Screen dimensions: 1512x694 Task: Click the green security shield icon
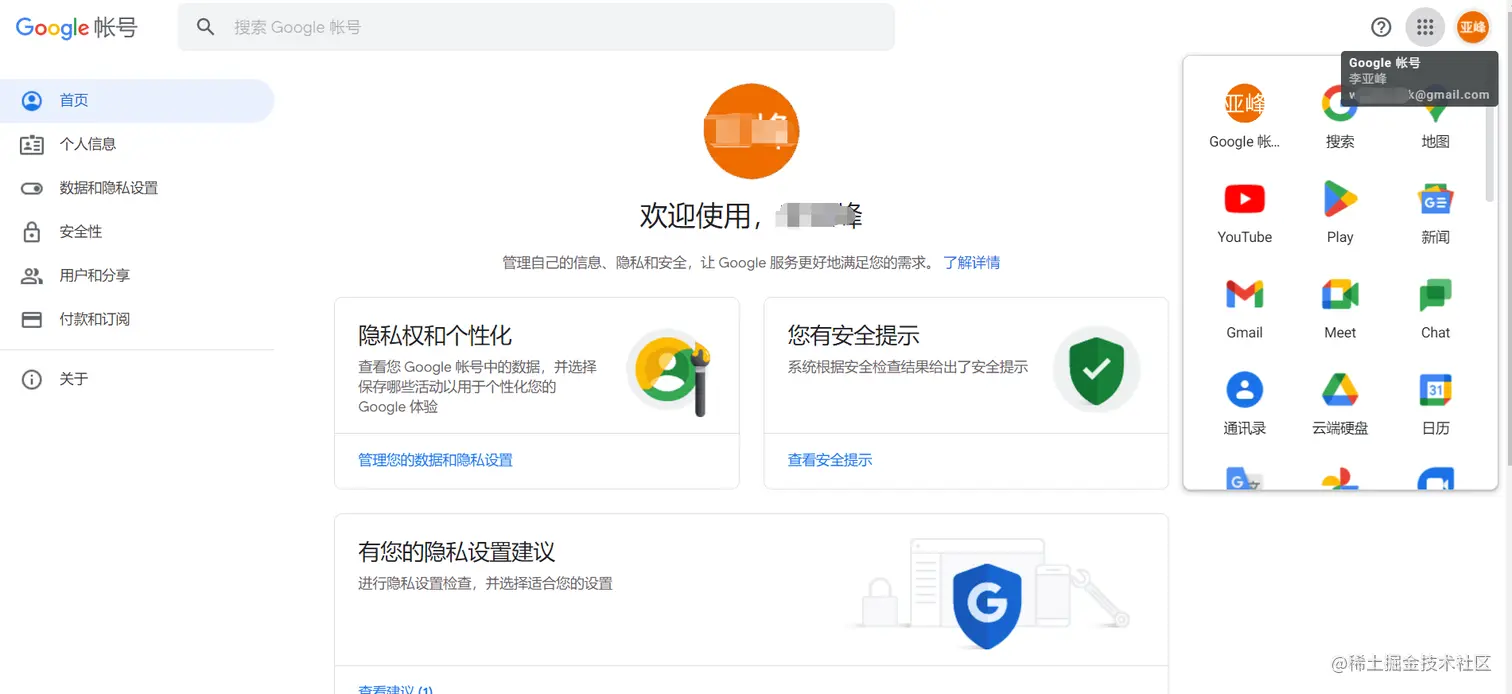[x=1096, y=368]
